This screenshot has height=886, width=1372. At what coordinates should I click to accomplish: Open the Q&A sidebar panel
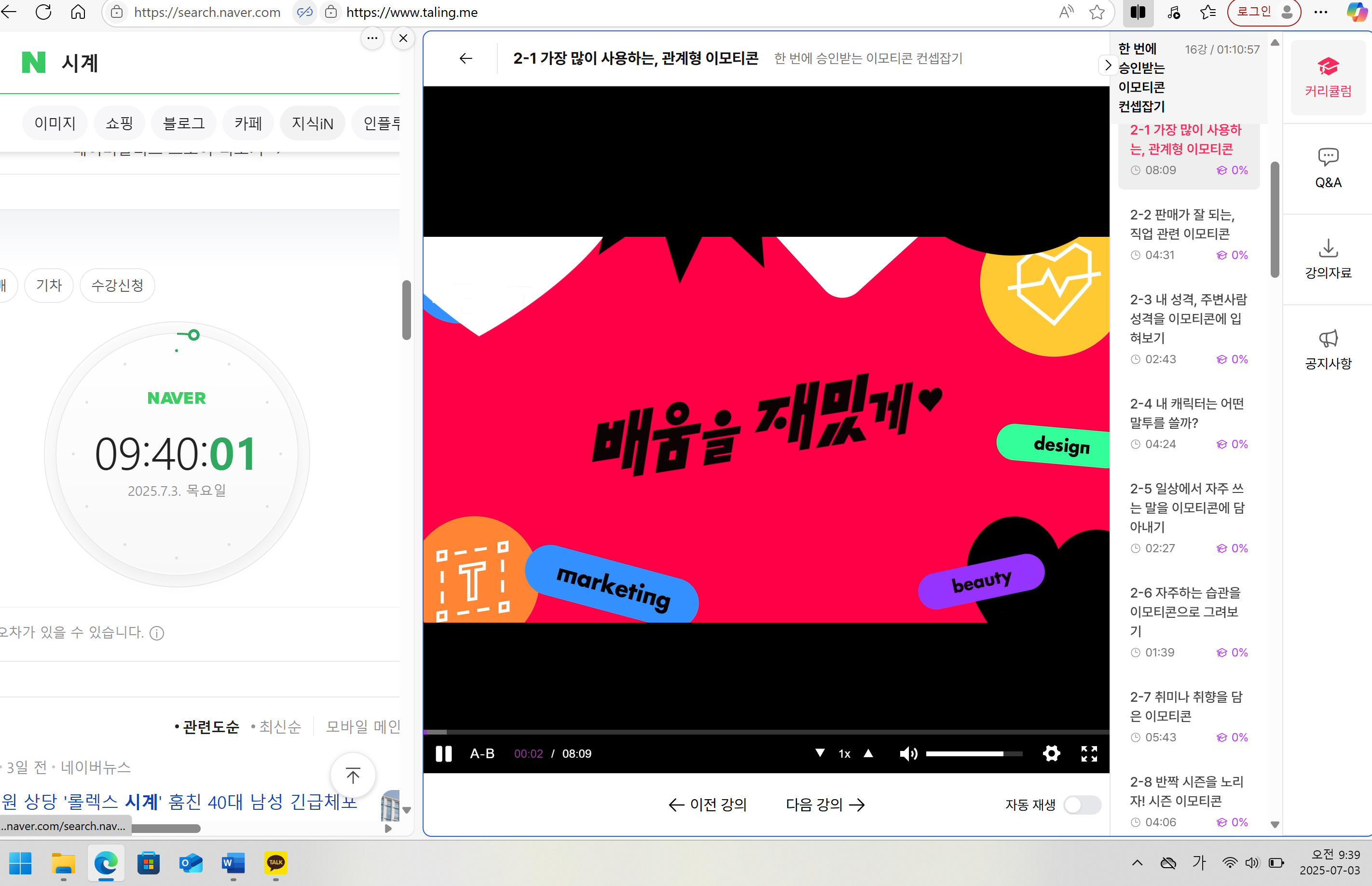click(x=1328, y=169)
